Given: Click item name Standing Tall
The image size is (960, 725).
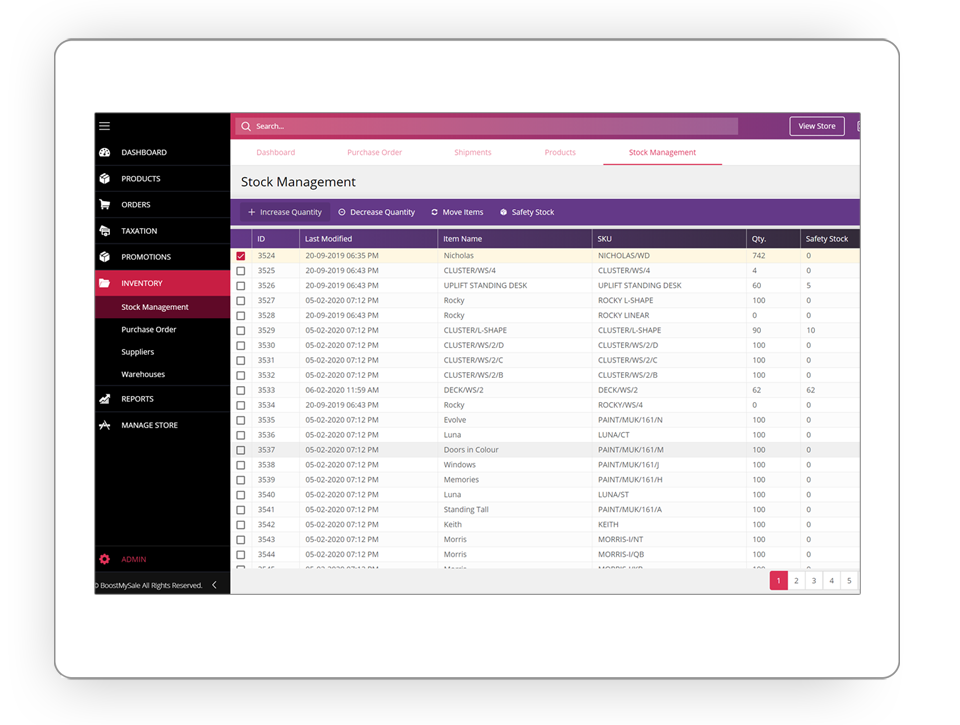Looking at the screenshot, I should pyautogui.click(x=466, y=509).
